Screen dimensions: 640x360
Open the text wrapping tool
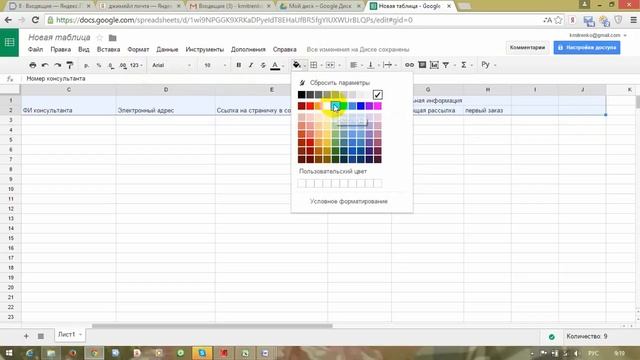(387, 65)
